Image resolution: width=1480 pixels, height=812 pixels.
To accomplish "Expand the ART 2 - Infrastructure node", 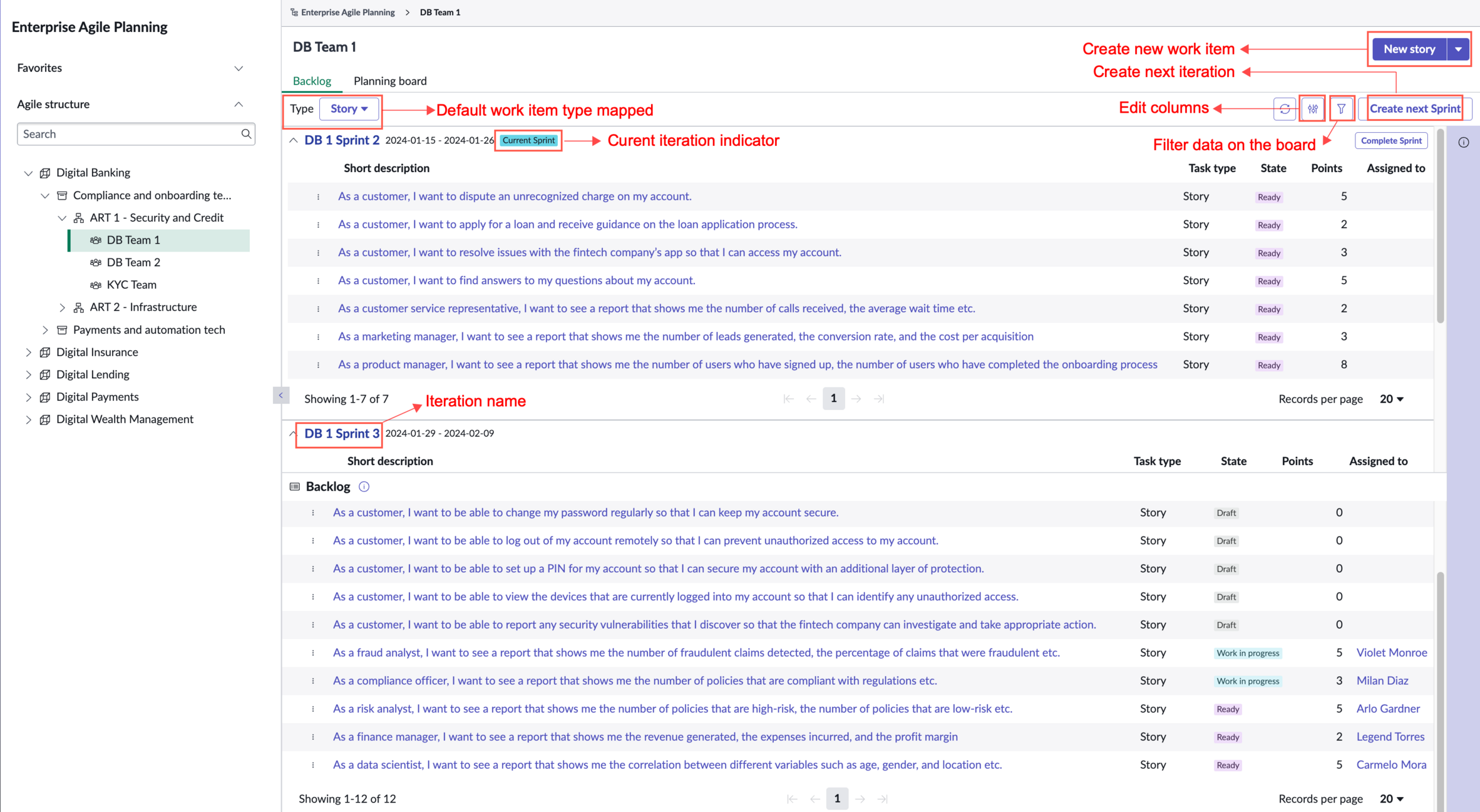I will coord(62,307).
